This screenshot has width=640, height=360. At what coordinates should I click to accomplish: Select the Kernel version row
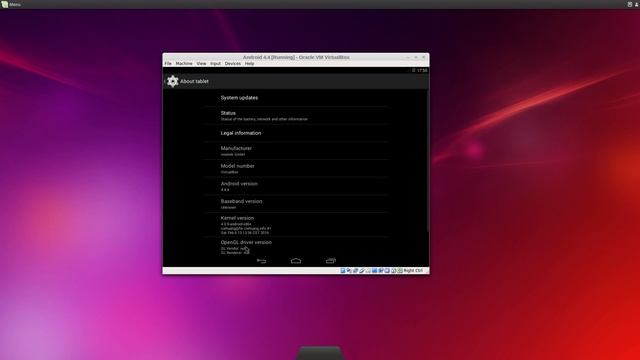296,225
